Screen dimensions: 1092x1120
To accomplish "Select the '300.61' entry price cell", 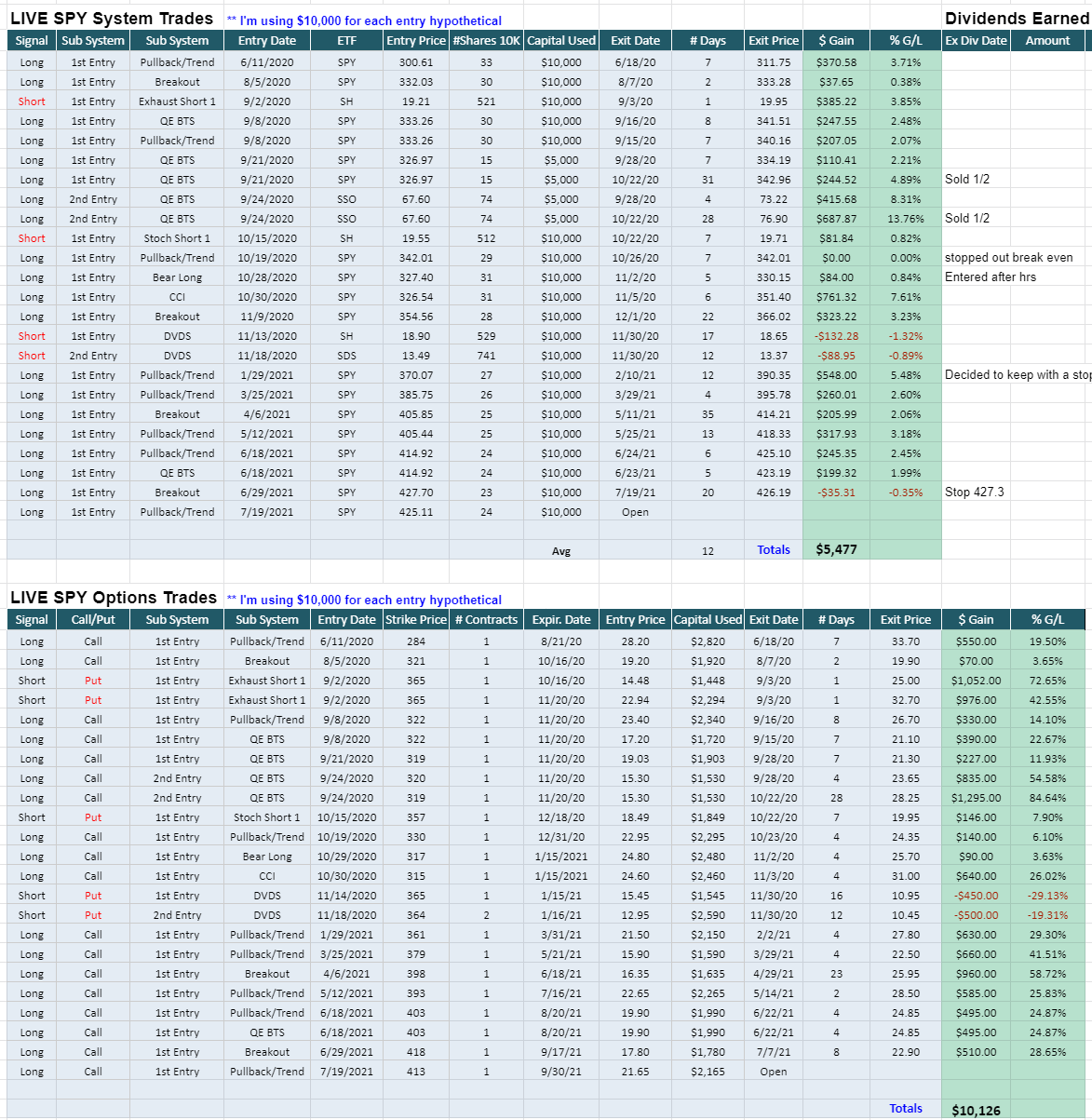I will [x=416, y=62].
